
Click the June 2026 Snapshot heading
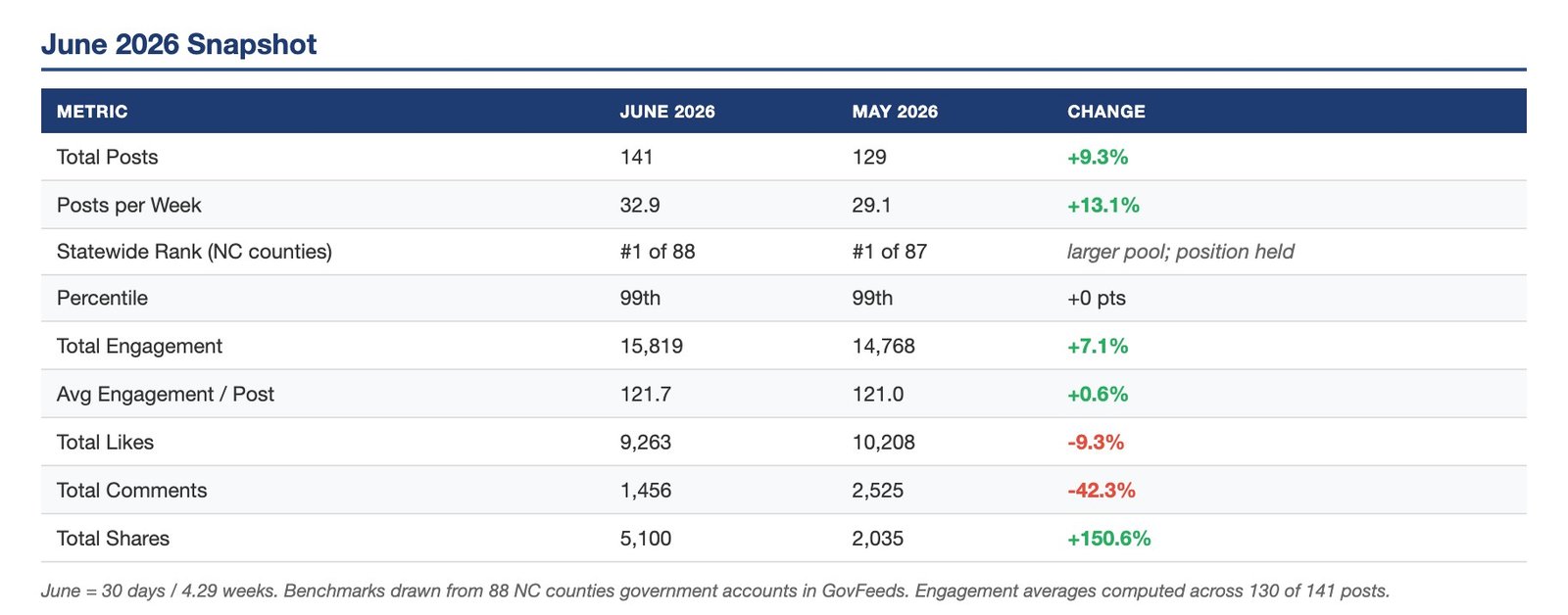[x=178, y=45]
